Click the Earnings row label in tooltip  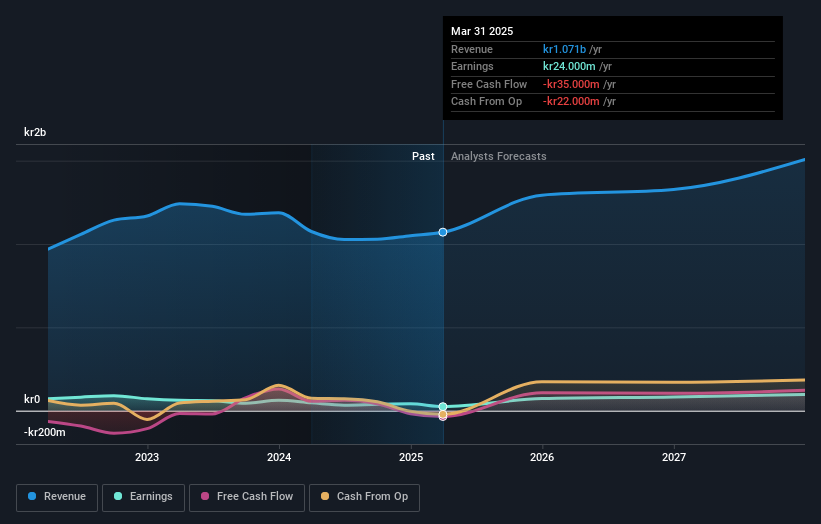[472, 66]
